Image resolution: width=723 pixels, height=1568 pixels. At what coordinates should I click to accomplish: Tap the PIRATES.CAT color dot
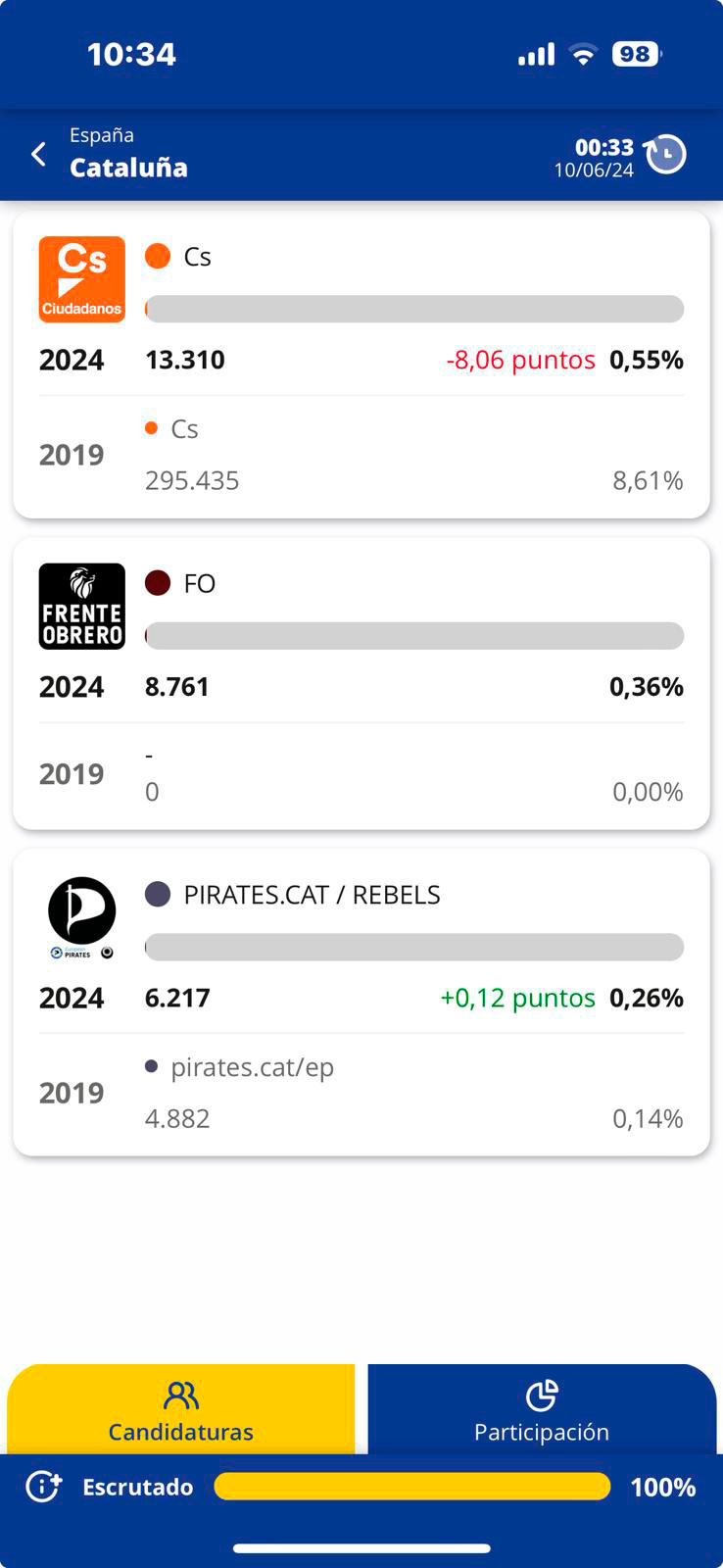[x=158, y=894]
